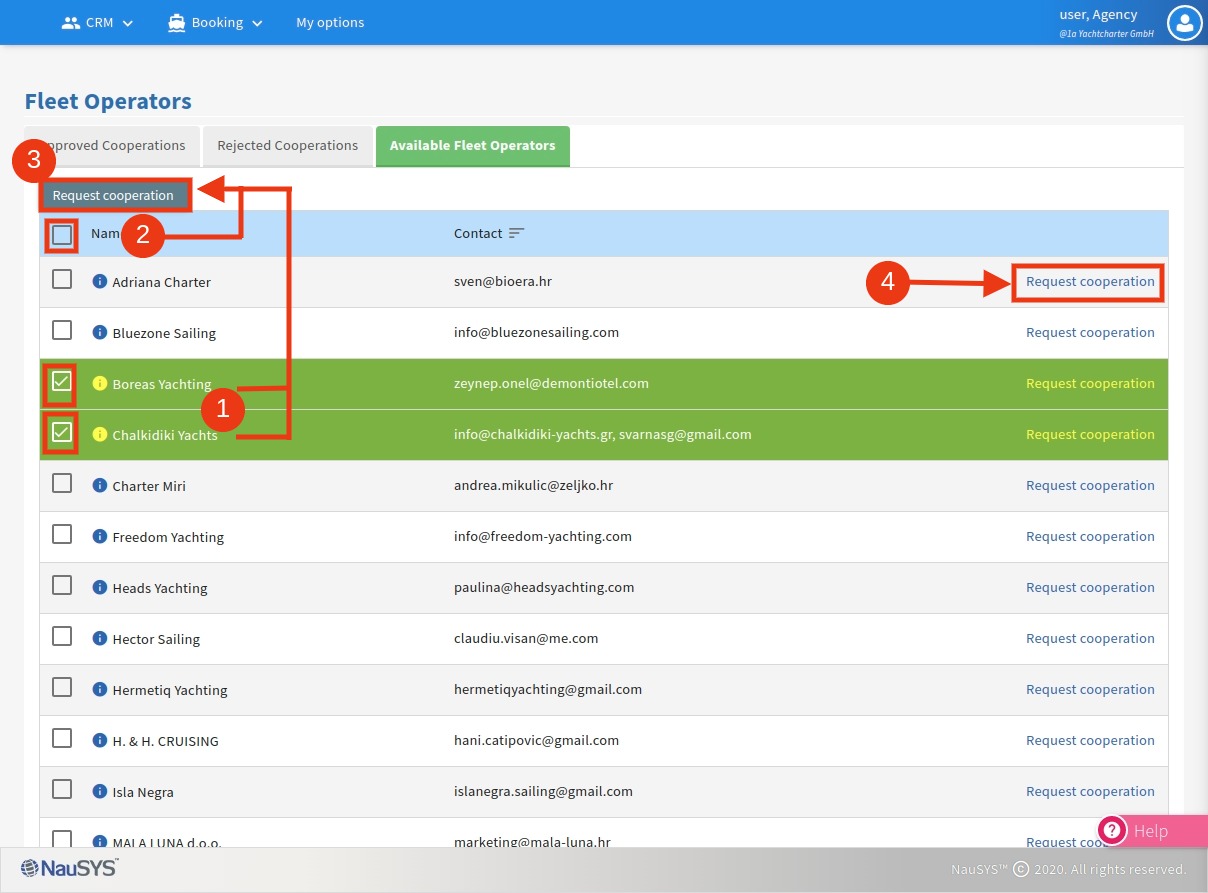Enable the Freedom Yachting checkbox
The height and width of the screenshot is (893, 1208).
click(62, 534)
